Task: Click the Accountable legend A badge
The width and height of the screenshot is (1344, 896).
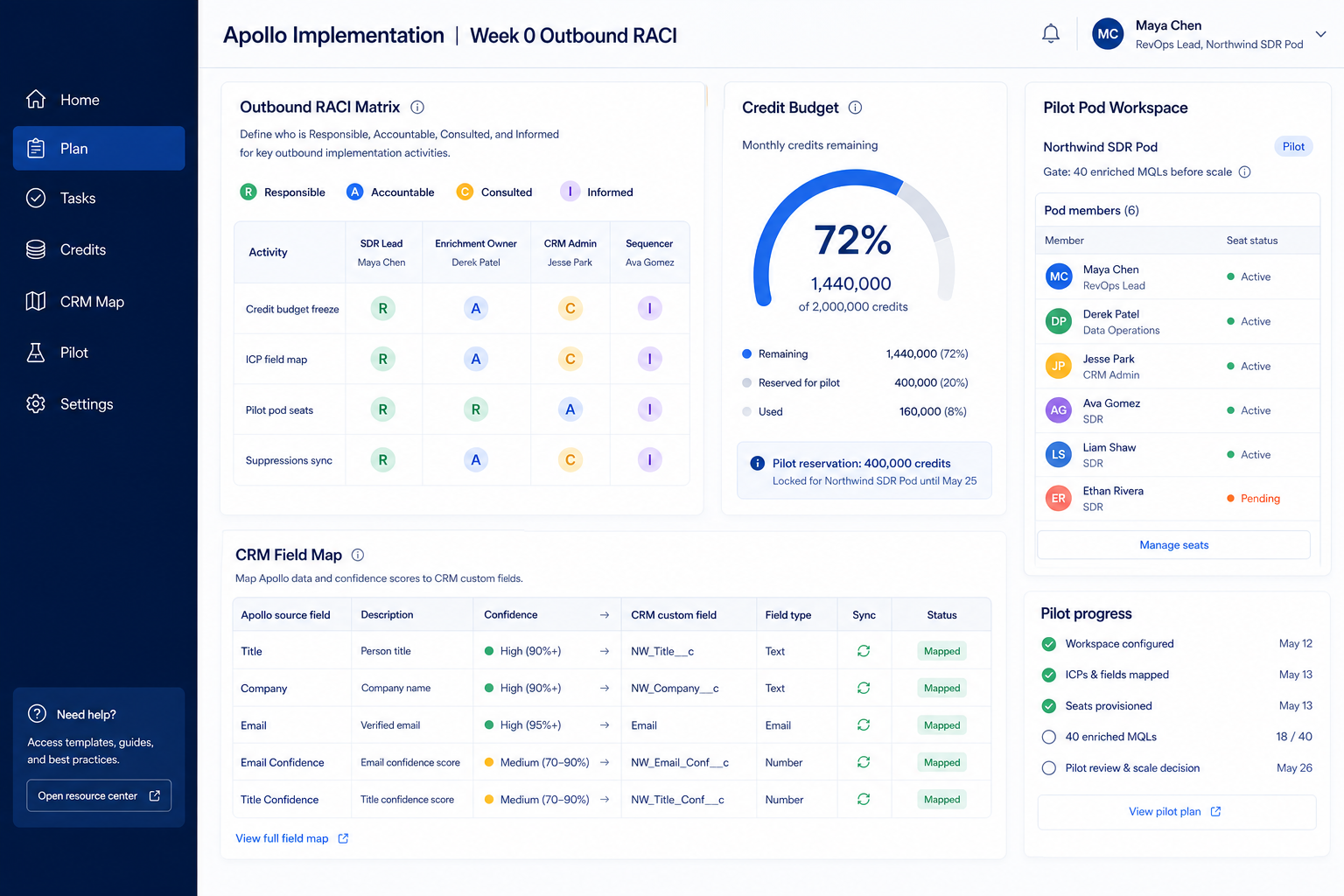Action: pos(354,192)
